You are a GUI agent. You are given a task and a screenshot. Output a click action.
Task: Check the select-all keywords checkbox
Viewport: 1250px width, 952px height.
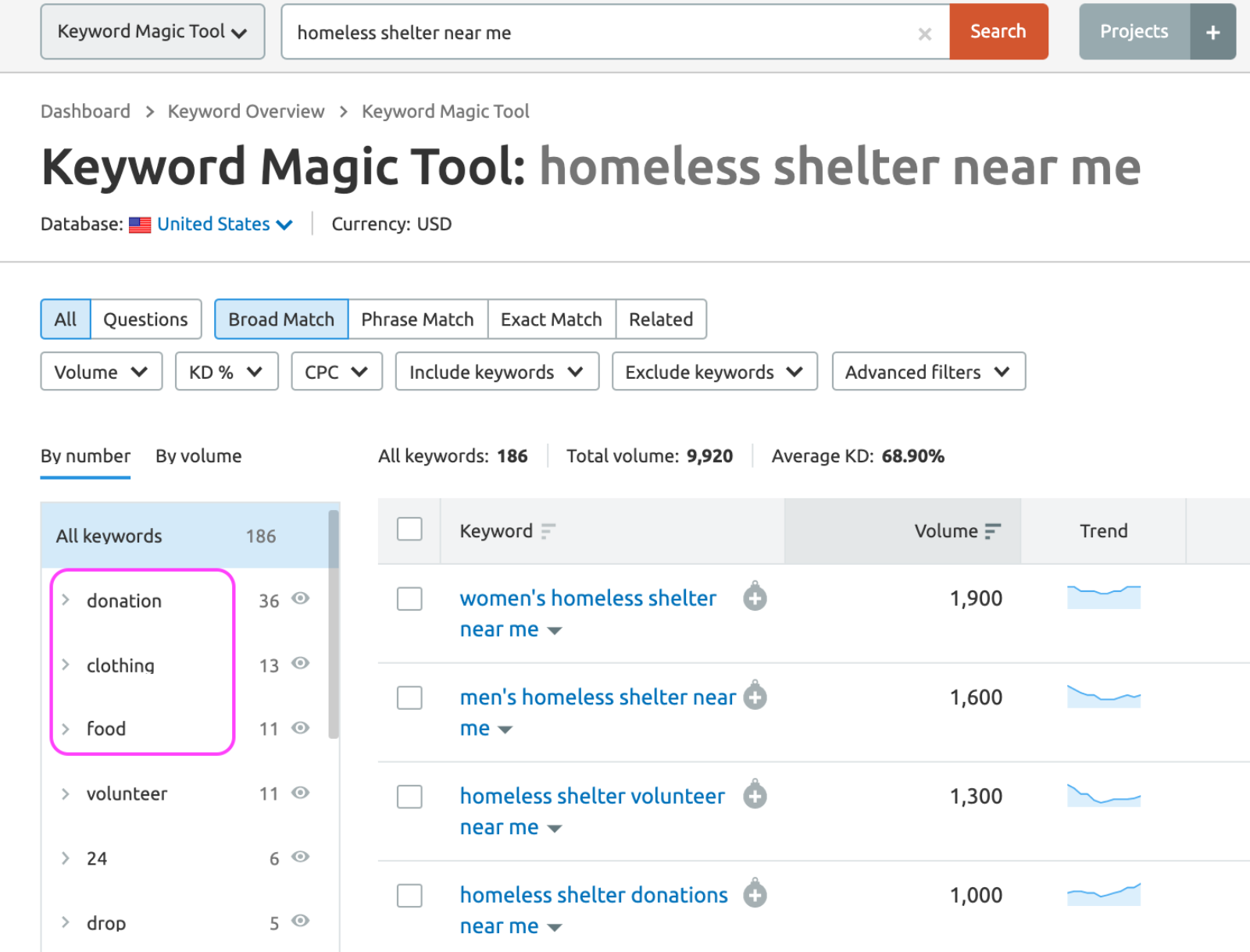[409, 529]
